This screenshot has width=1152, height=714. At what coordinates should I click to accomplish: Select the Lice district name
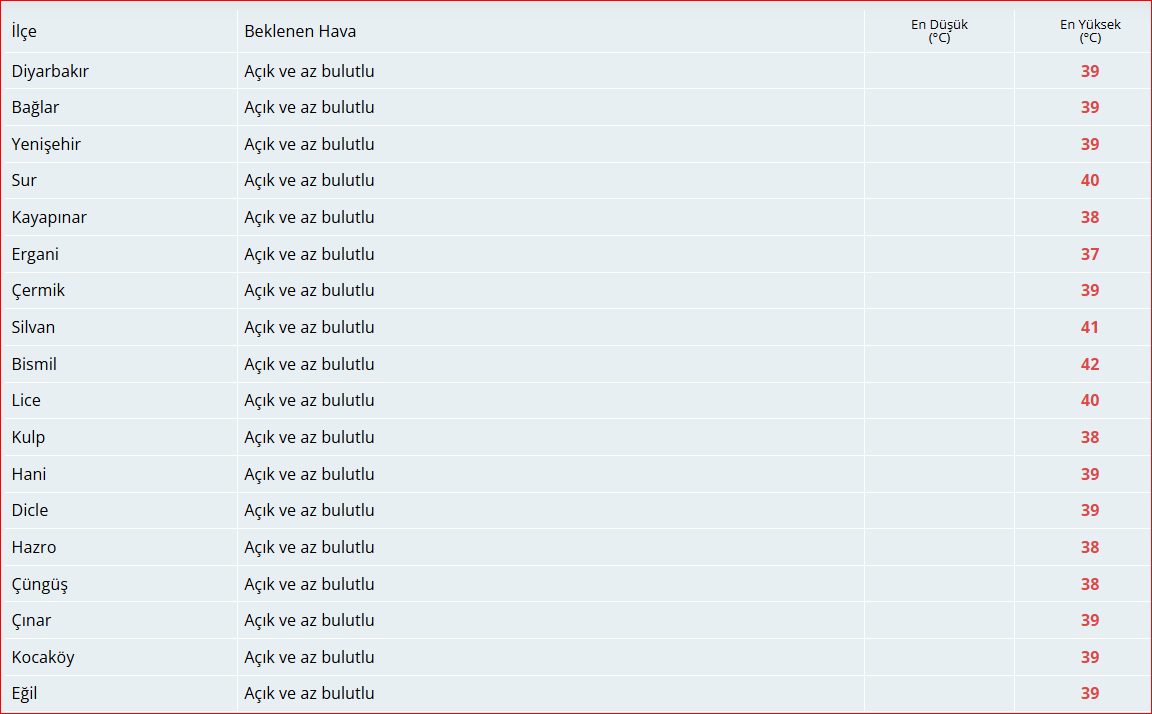(x=26, y=400)
